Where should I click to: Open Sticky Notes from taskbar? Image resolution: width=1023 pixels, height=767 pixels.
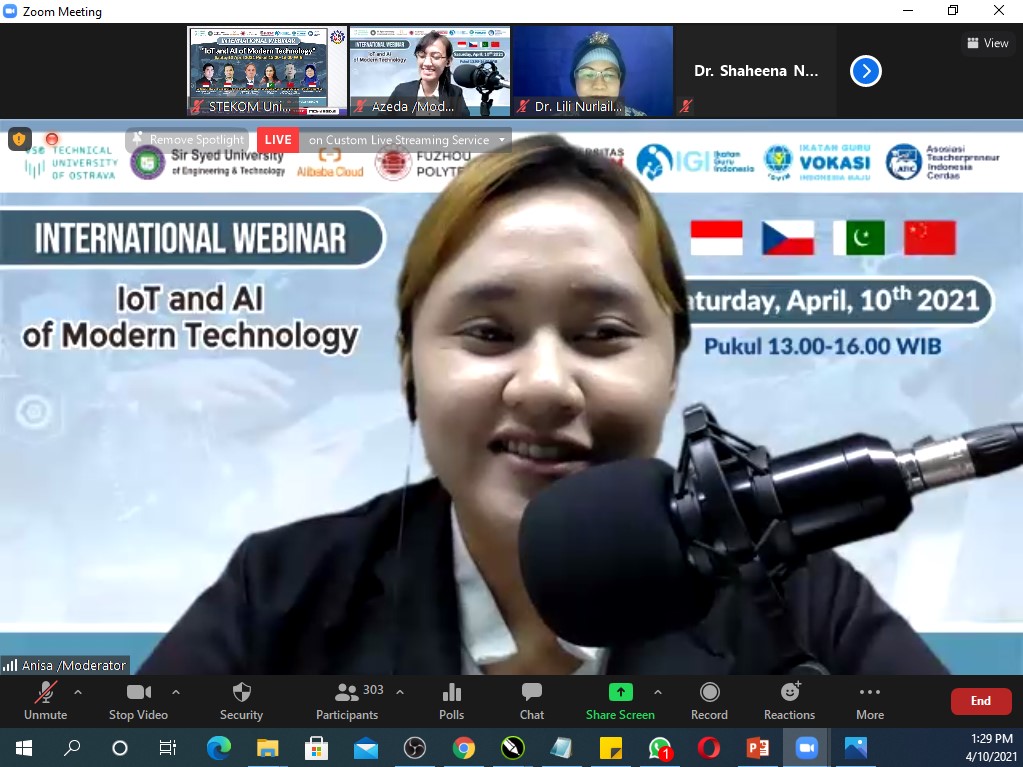(x=611, y=747)
